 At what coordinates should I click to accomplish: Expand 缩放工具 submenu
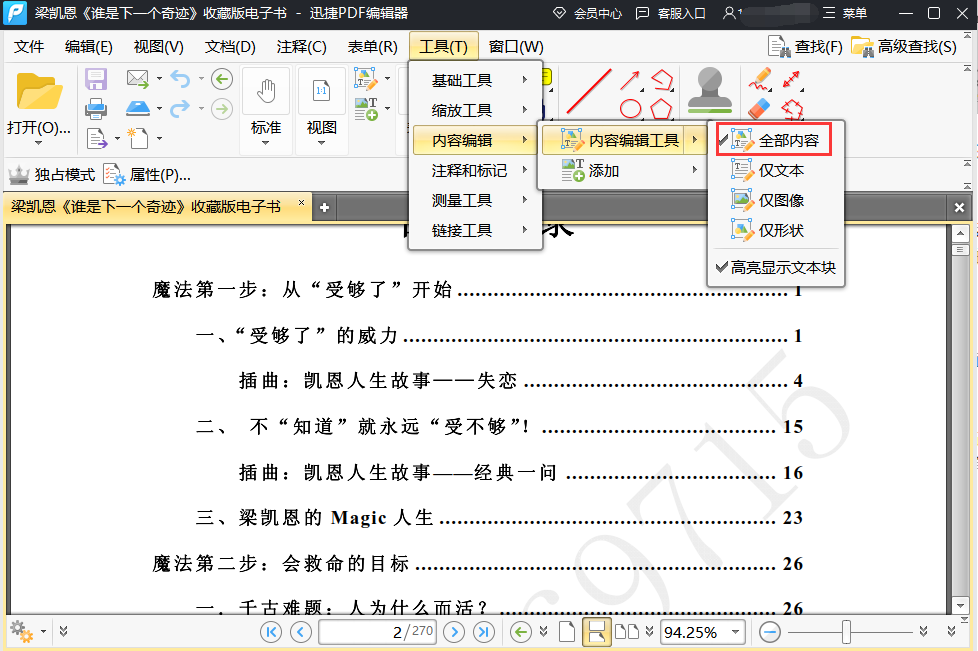pos(475,110)
